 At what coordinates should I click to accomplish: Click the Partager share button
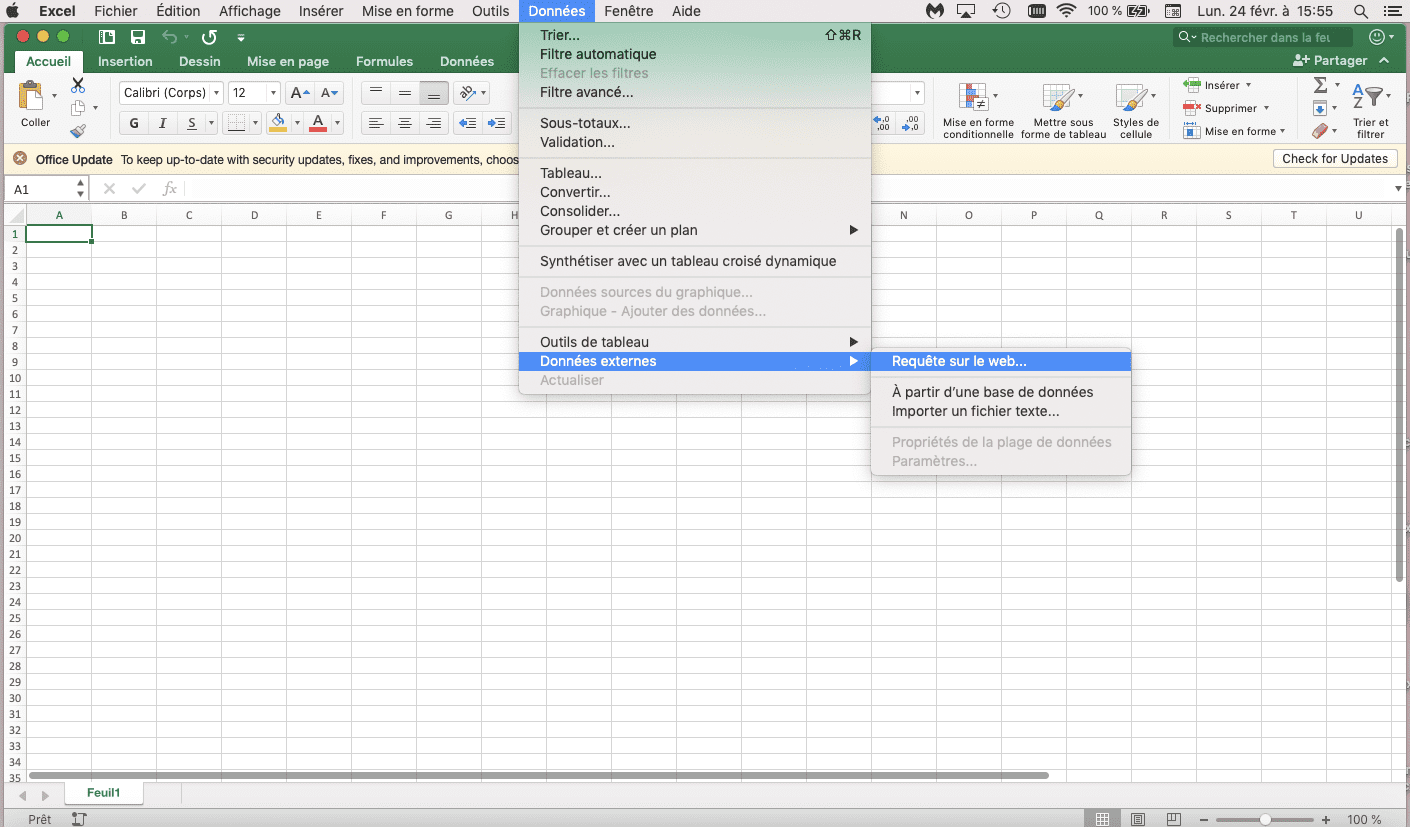click(x=1330, y=60)
